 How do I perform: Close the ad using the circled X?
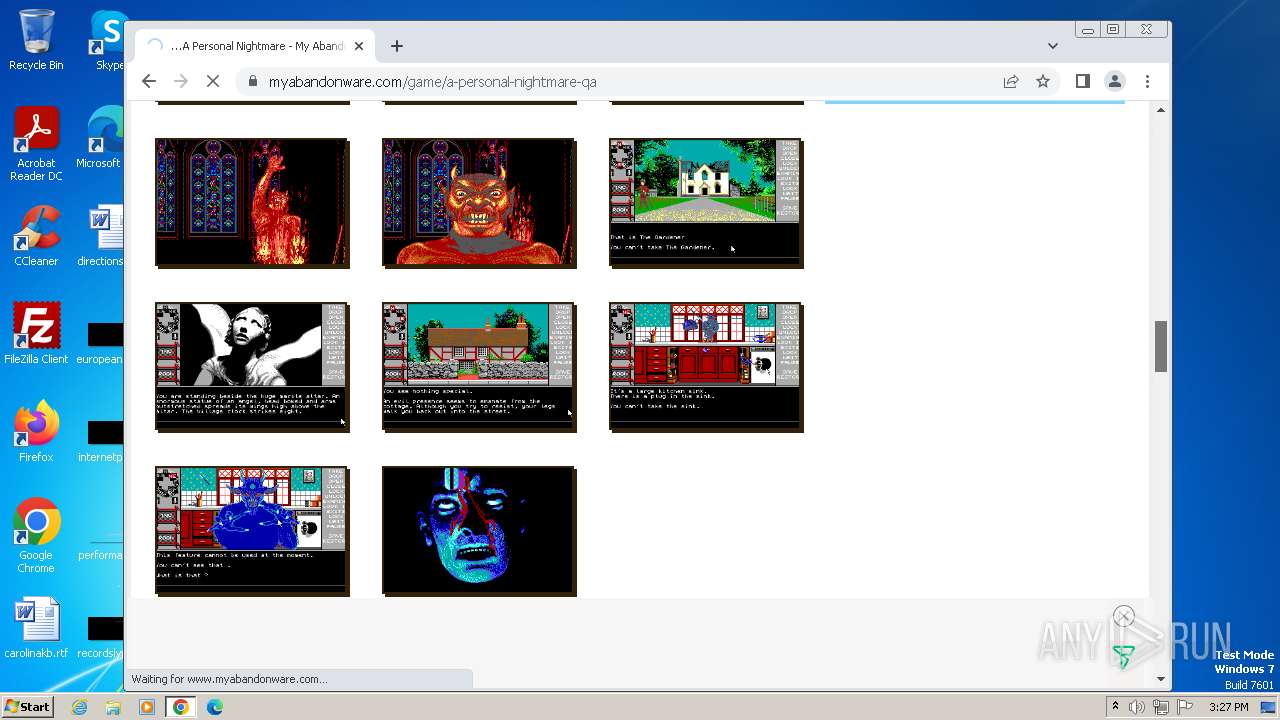(1124, 616)
